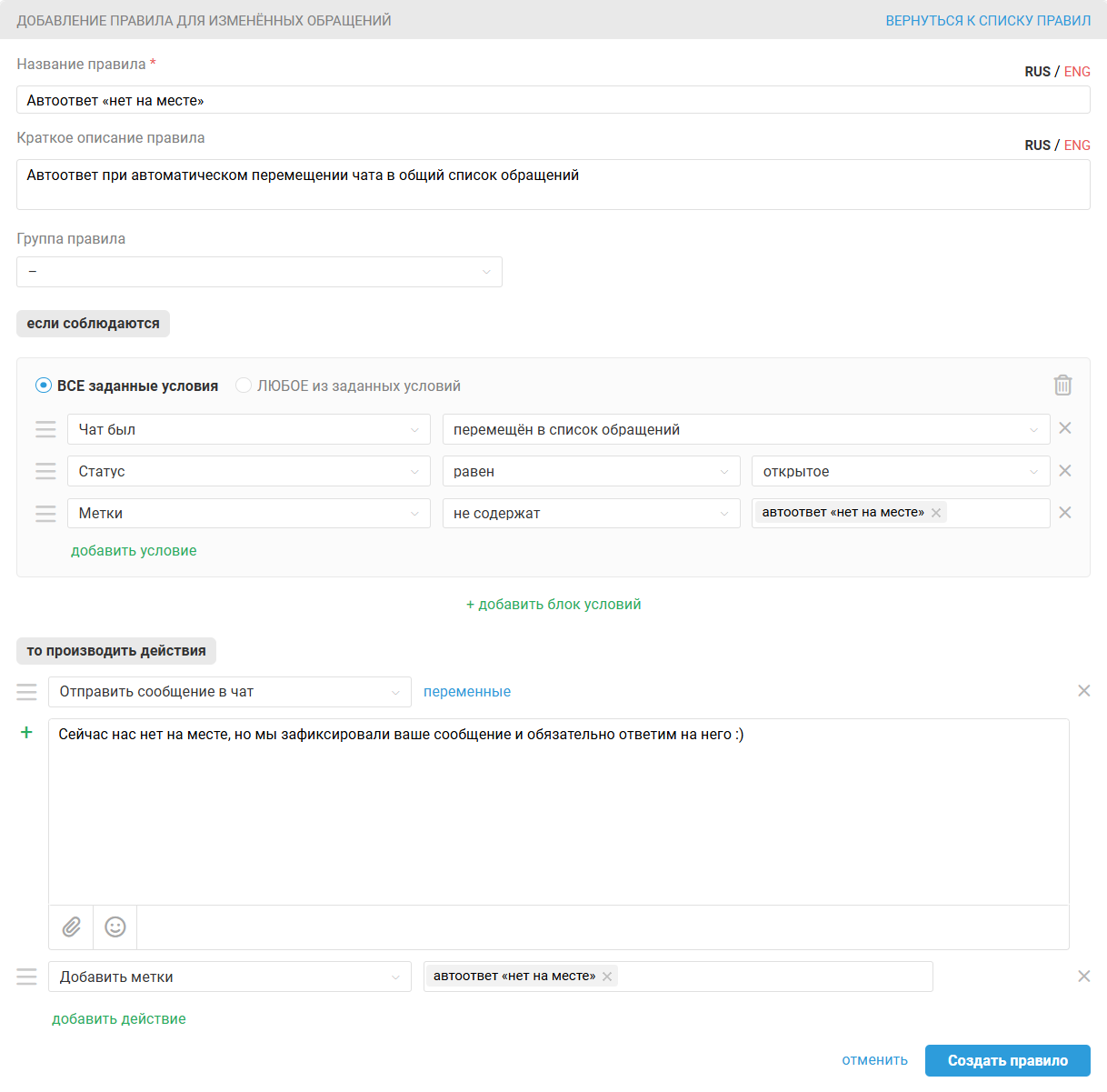
Task: Delete the 'Отправить сообщение в чат' action
Action: [1083, 691]
